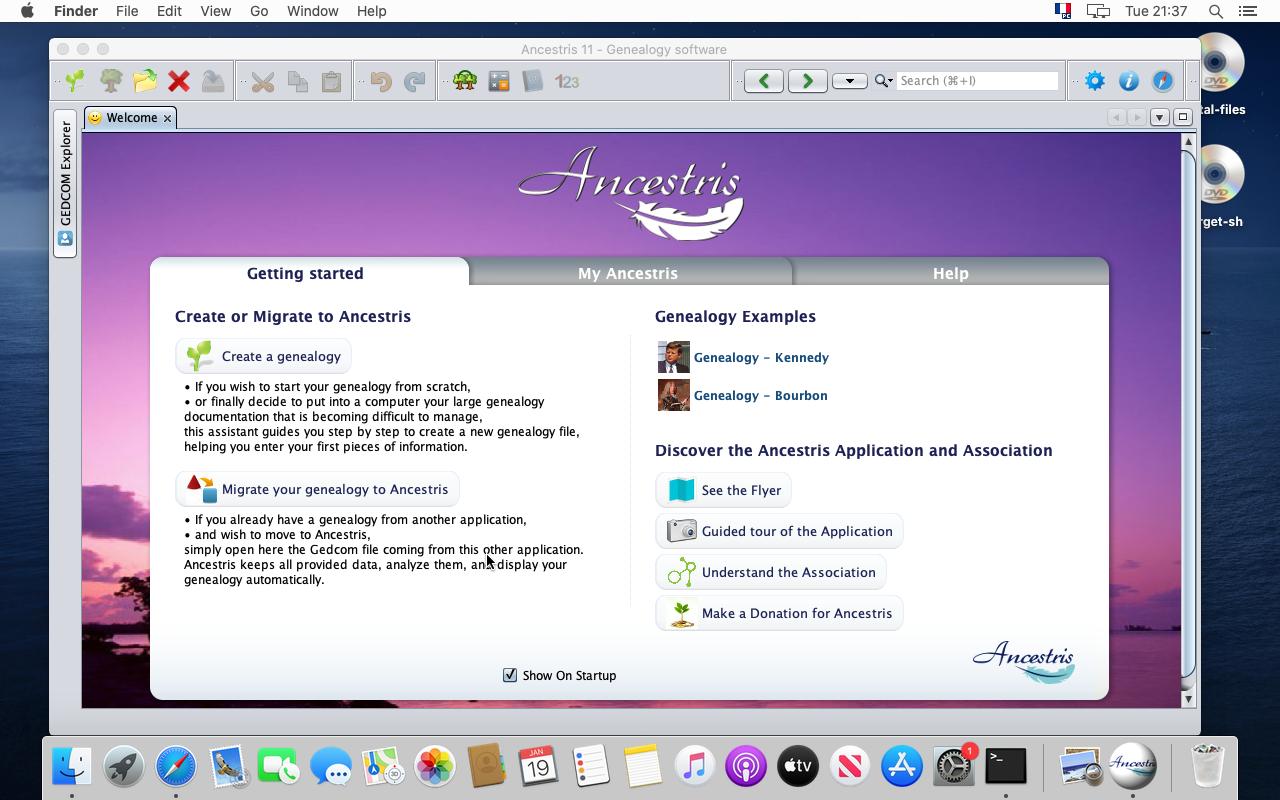Open System Preferences in the Dock
Screen dimensions: 1280x800
[953, 767]
